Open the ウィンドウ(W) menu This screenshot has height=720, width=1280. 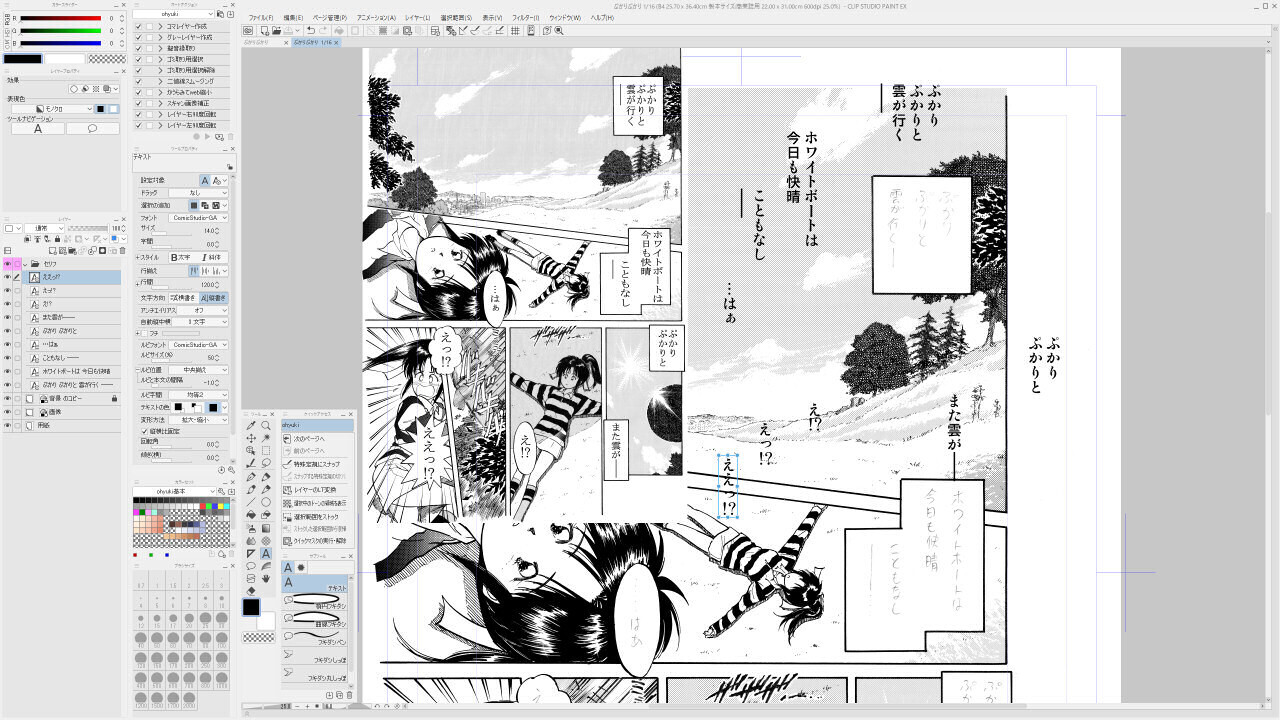click(565, 18)
